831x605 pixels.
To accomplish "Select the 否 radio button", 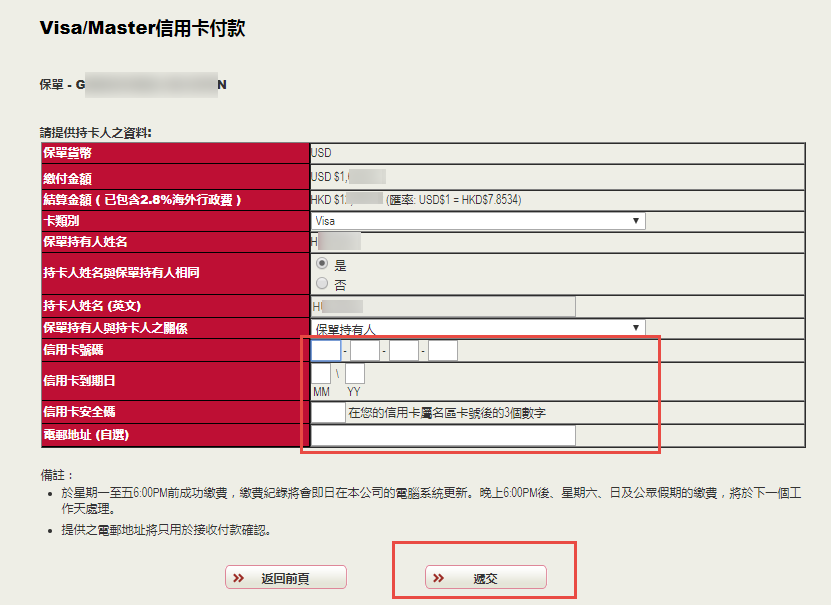I will coord(322,282).
